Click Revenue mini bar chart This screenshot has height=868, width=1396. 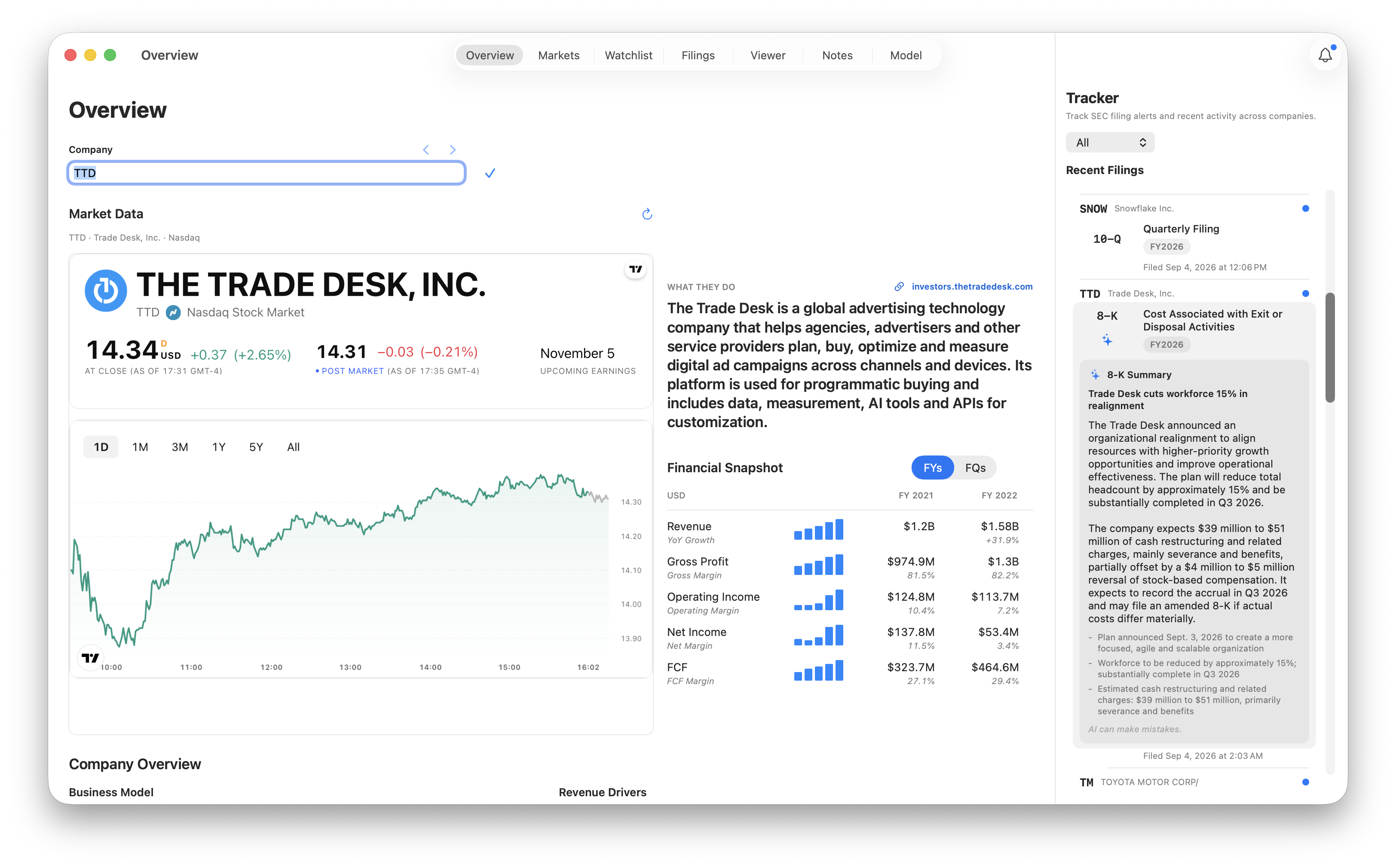tap(818, 529)
